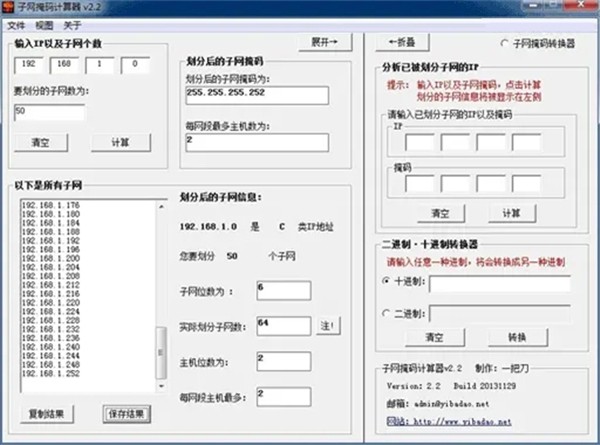Click 清空 in the binary-decimal converter
Image resolution: width=600 pixels, height=445 pixels.
coord(435,337)
